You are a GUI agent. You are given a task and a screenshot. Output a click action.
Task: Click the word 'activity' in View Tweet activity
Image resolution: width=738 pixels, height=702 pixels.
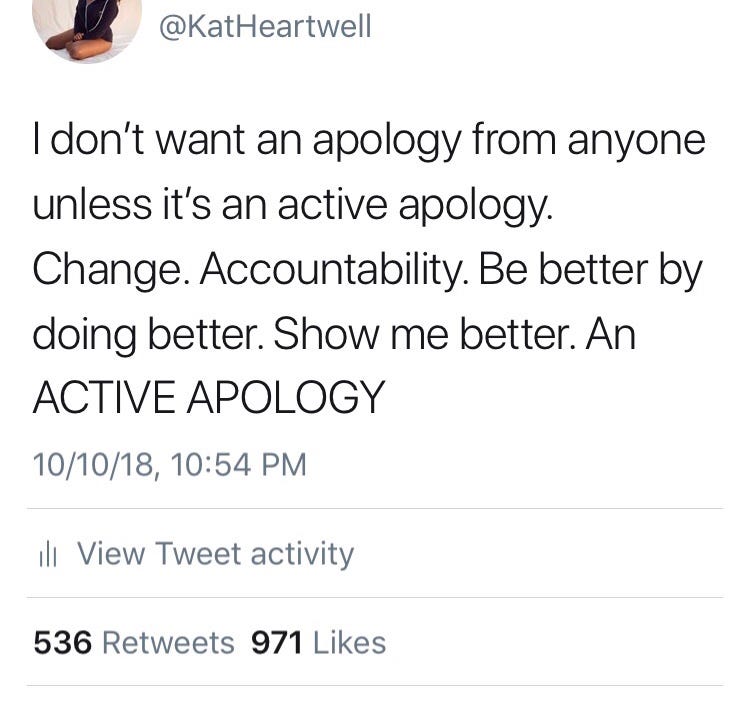[302, 555]
